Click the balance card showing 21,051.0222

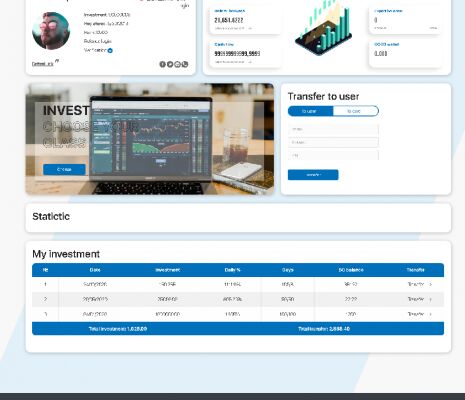point(245,20)
